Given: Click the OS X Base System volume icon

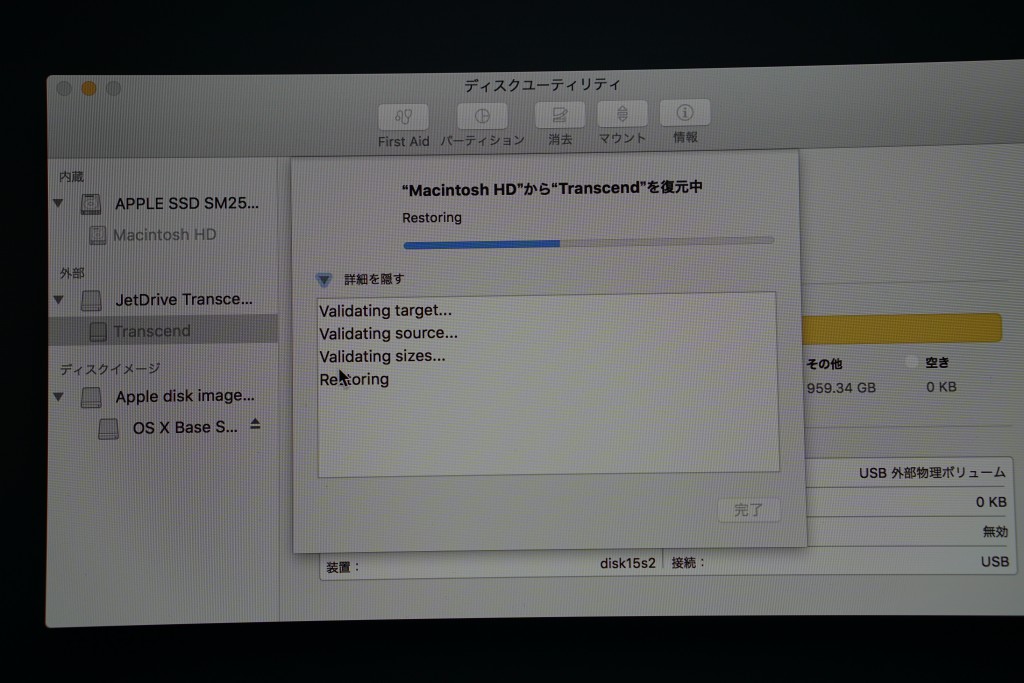Looking at the screenshot, I should pos(108,428).
